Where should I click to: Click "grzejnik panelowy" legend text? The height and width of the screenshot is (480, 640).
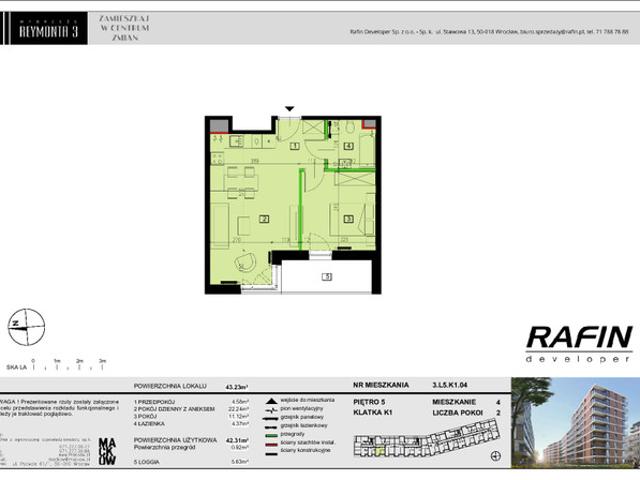[x=302, y=417]
